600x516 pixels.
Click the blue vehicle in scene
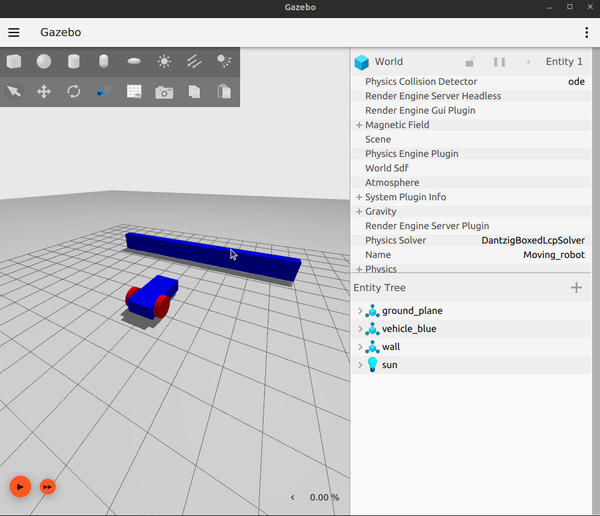click(x=151, y=297)
